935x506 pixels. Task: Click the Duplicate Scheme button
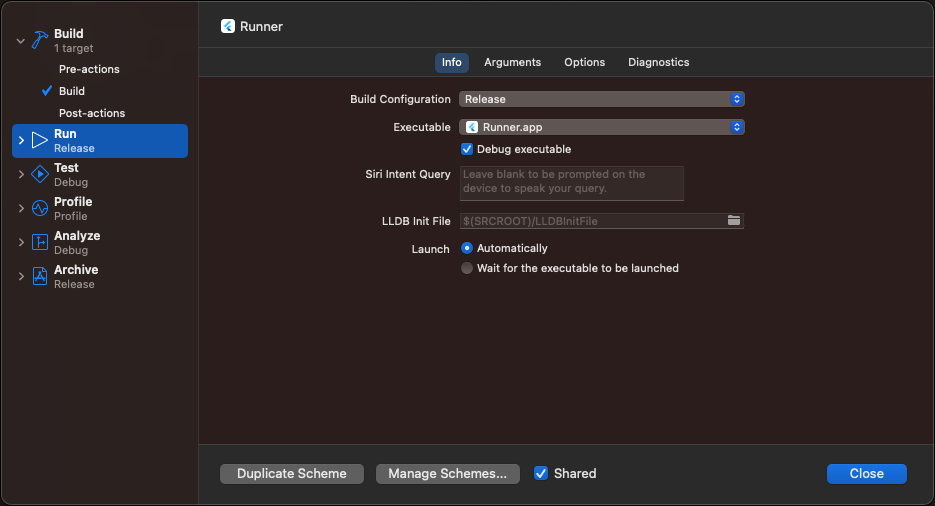[292, 474]
